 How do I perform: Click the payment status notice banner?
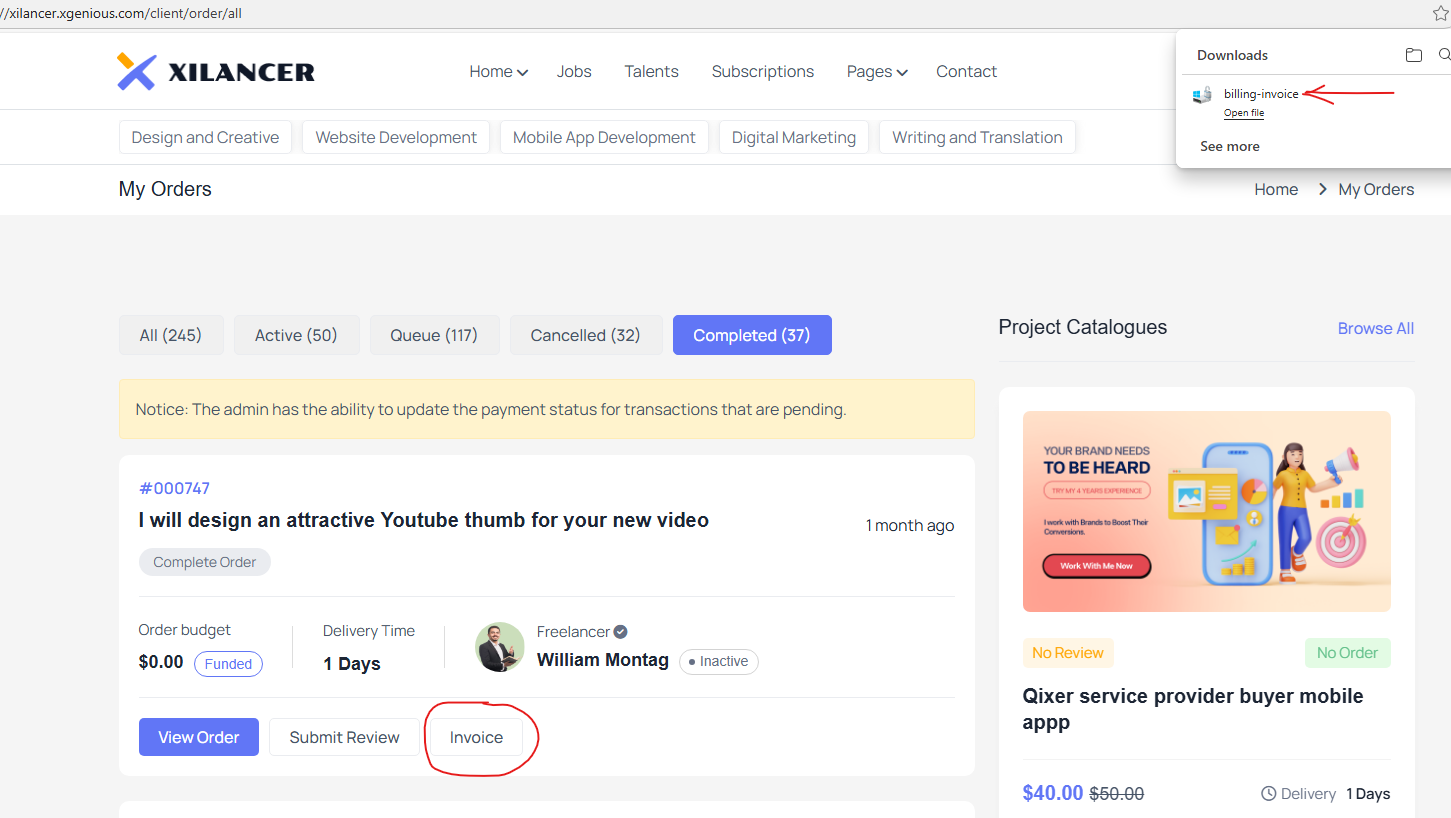tap(547, 409)
